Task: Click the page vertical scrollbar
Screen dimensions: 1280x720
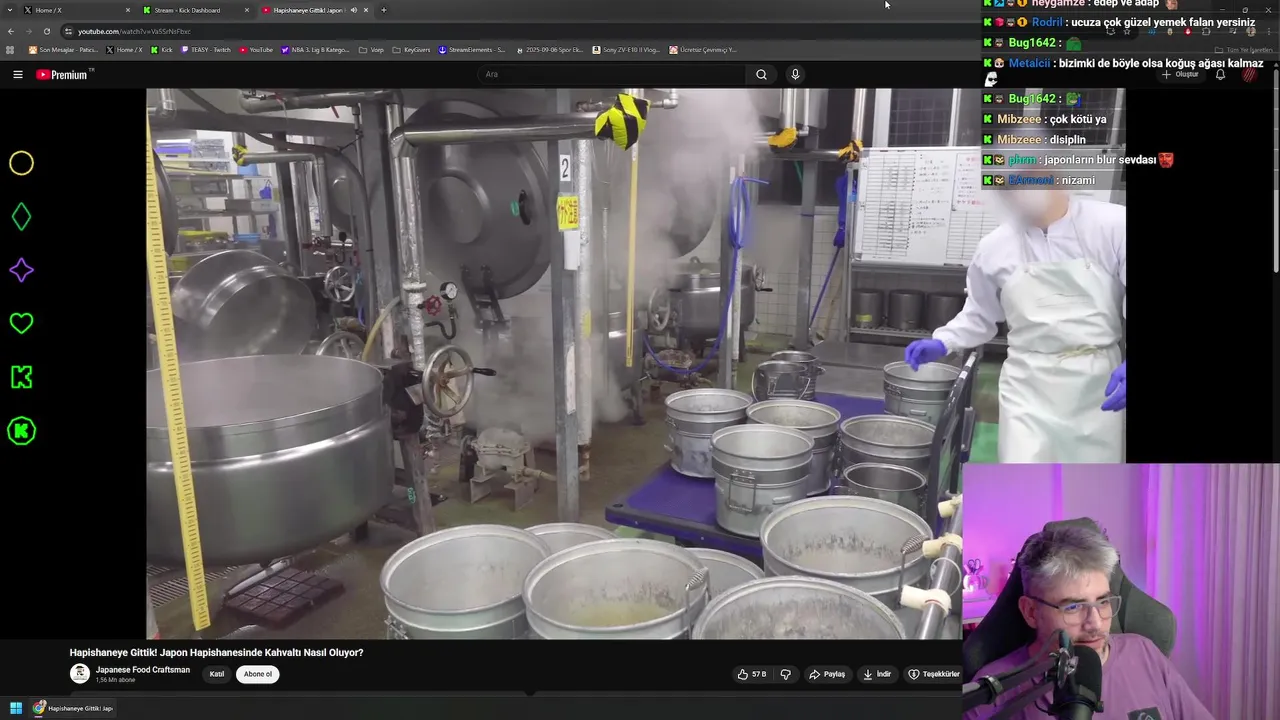Action: 1276,172
